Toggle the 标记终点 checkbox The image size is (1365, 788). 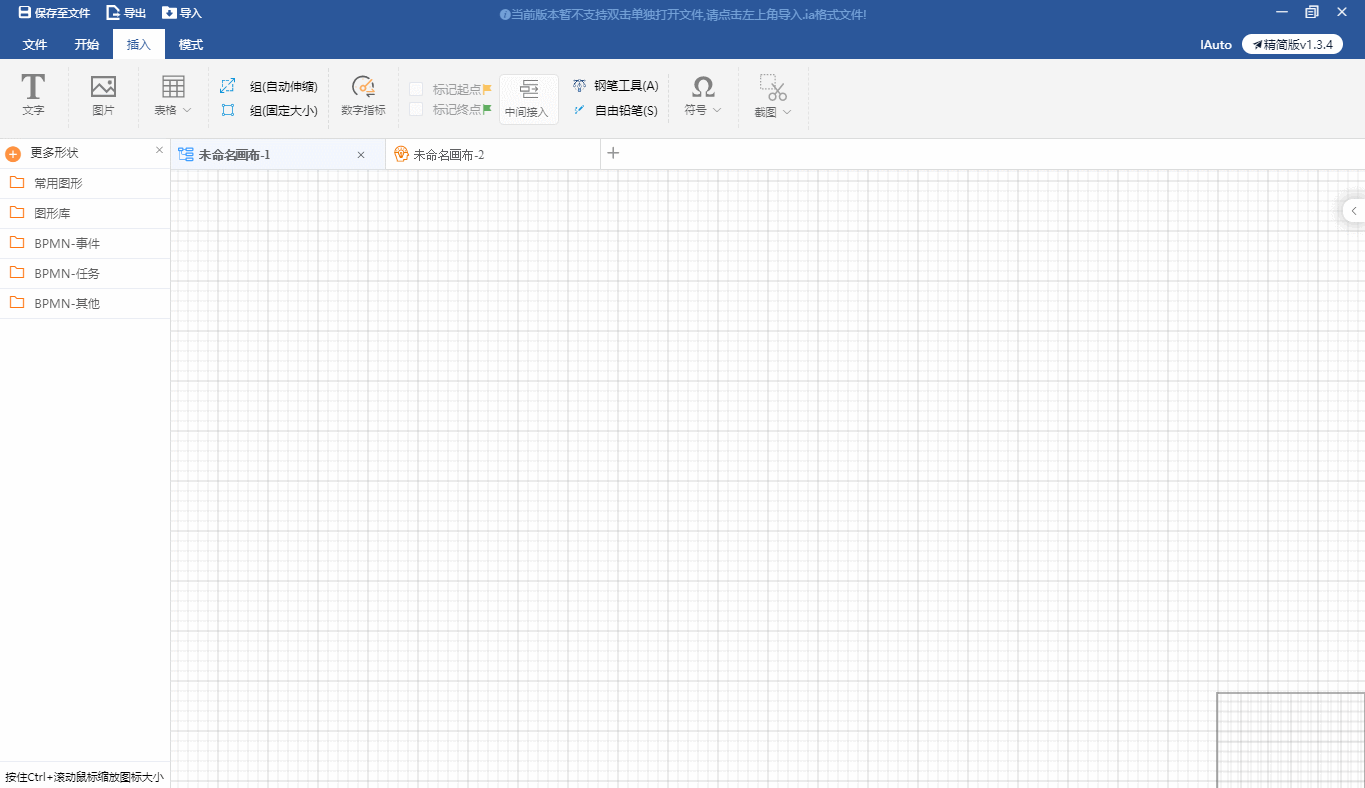click(416, 110)
